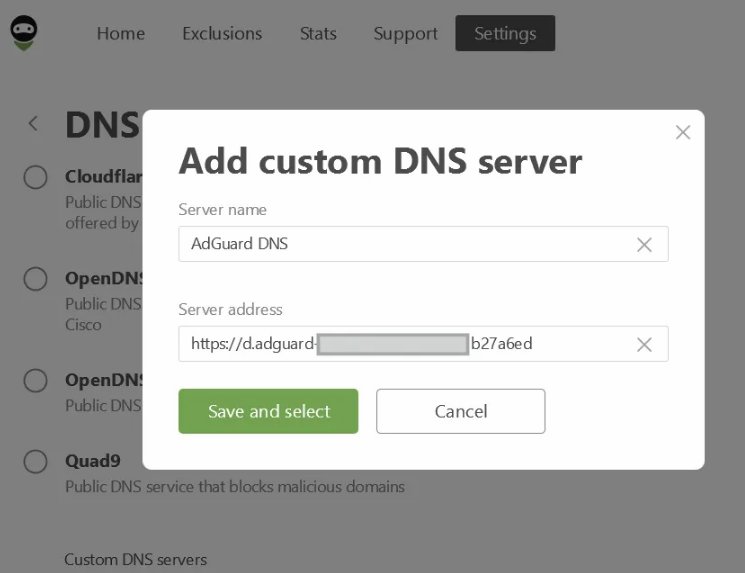Switch to the Stats tab
The image size is (745, 573).
pos(318,33)
